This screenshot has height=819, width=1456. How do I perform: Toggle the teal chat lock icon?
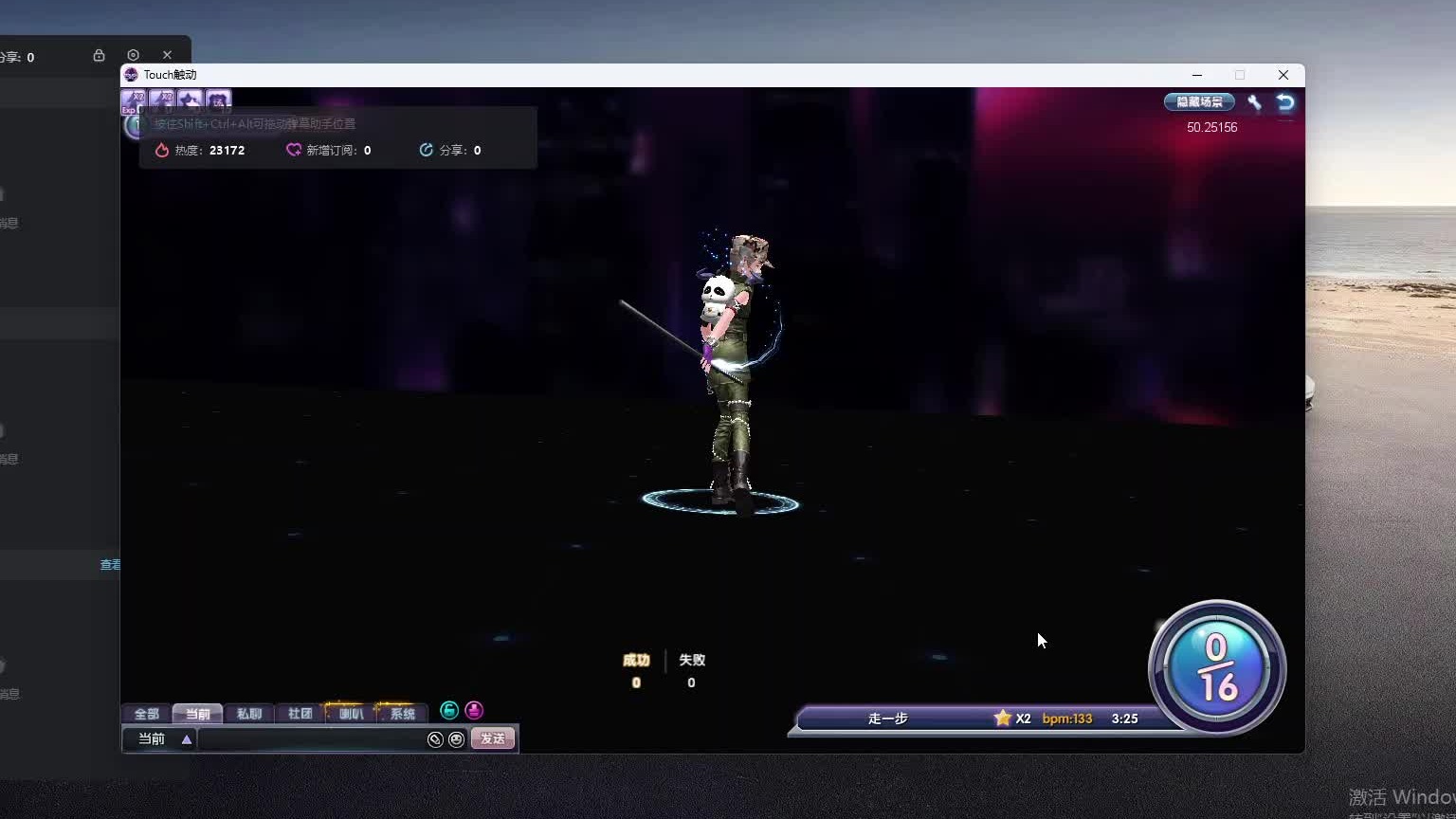coord(449,711)
